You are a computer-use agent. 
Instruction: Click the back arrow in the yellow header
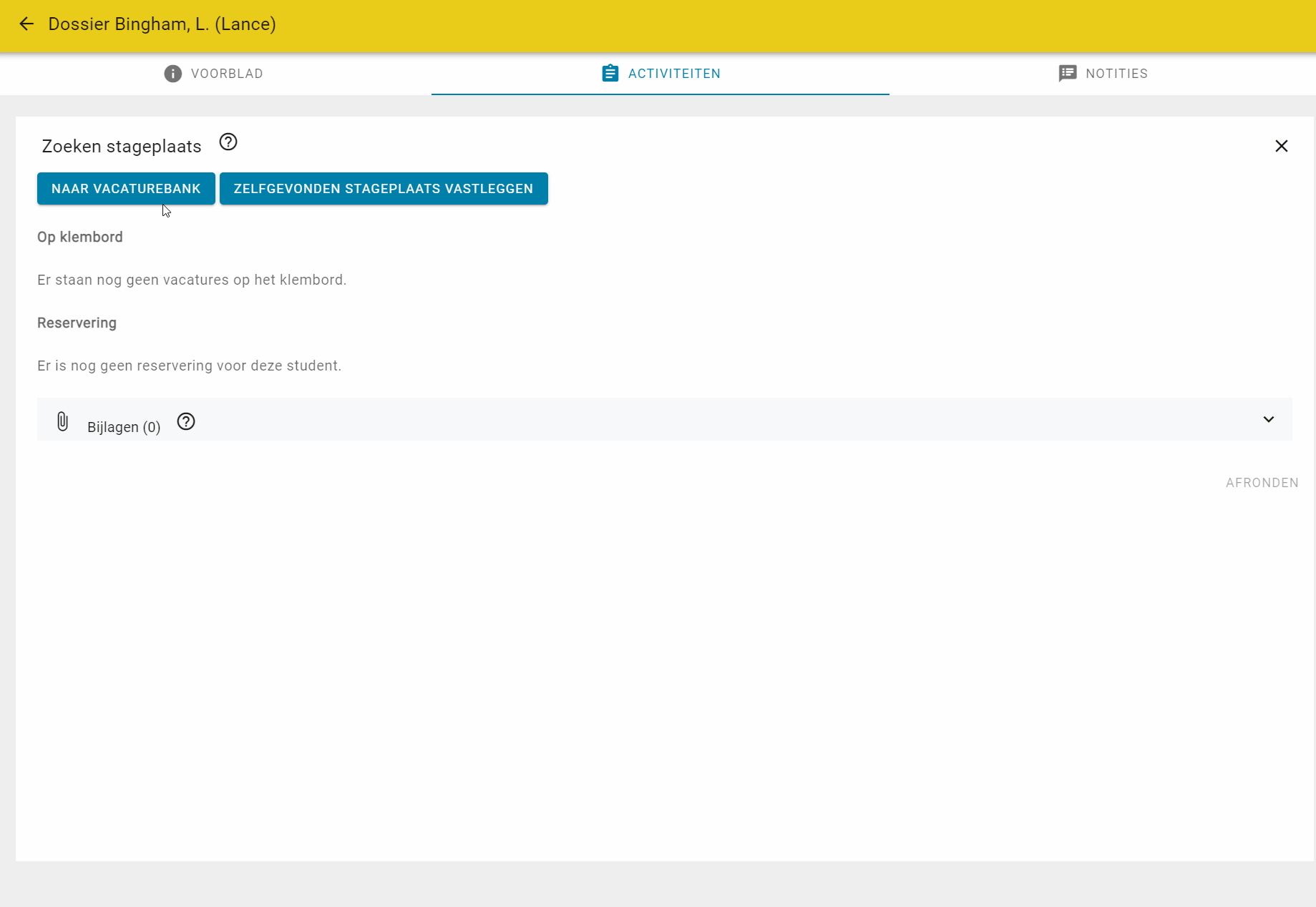click(26, 24)
